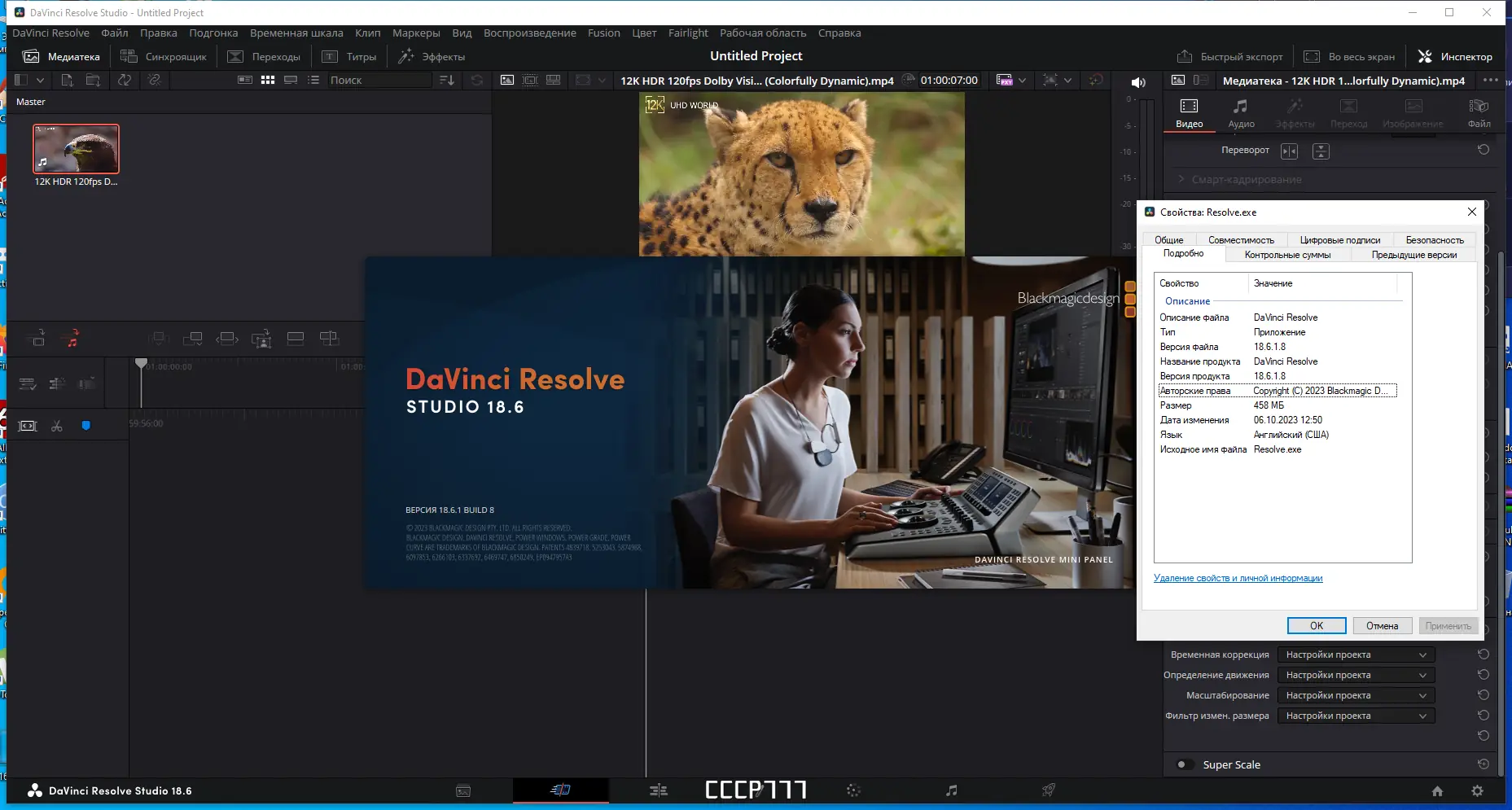This screenshot has height=810, width=1512.
Task: Open the Титры panel
Action: (351, 56)
